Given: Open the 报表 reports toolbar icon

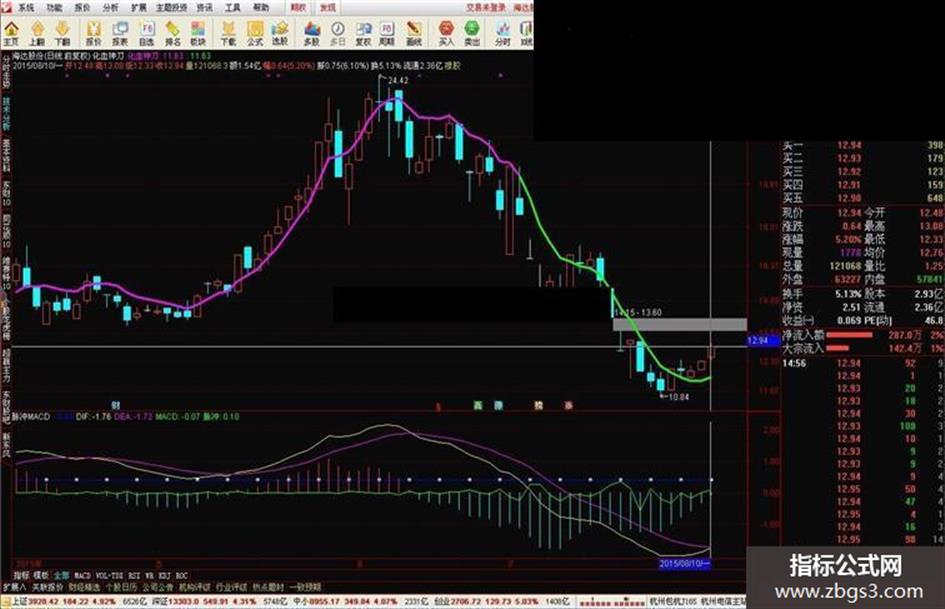Looking at the screenshot, I should tap(121, 33).
